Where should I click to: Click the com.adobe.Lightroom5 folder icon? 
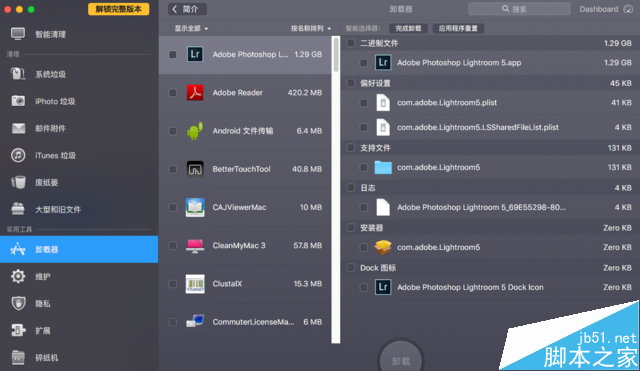coord(383,167)
